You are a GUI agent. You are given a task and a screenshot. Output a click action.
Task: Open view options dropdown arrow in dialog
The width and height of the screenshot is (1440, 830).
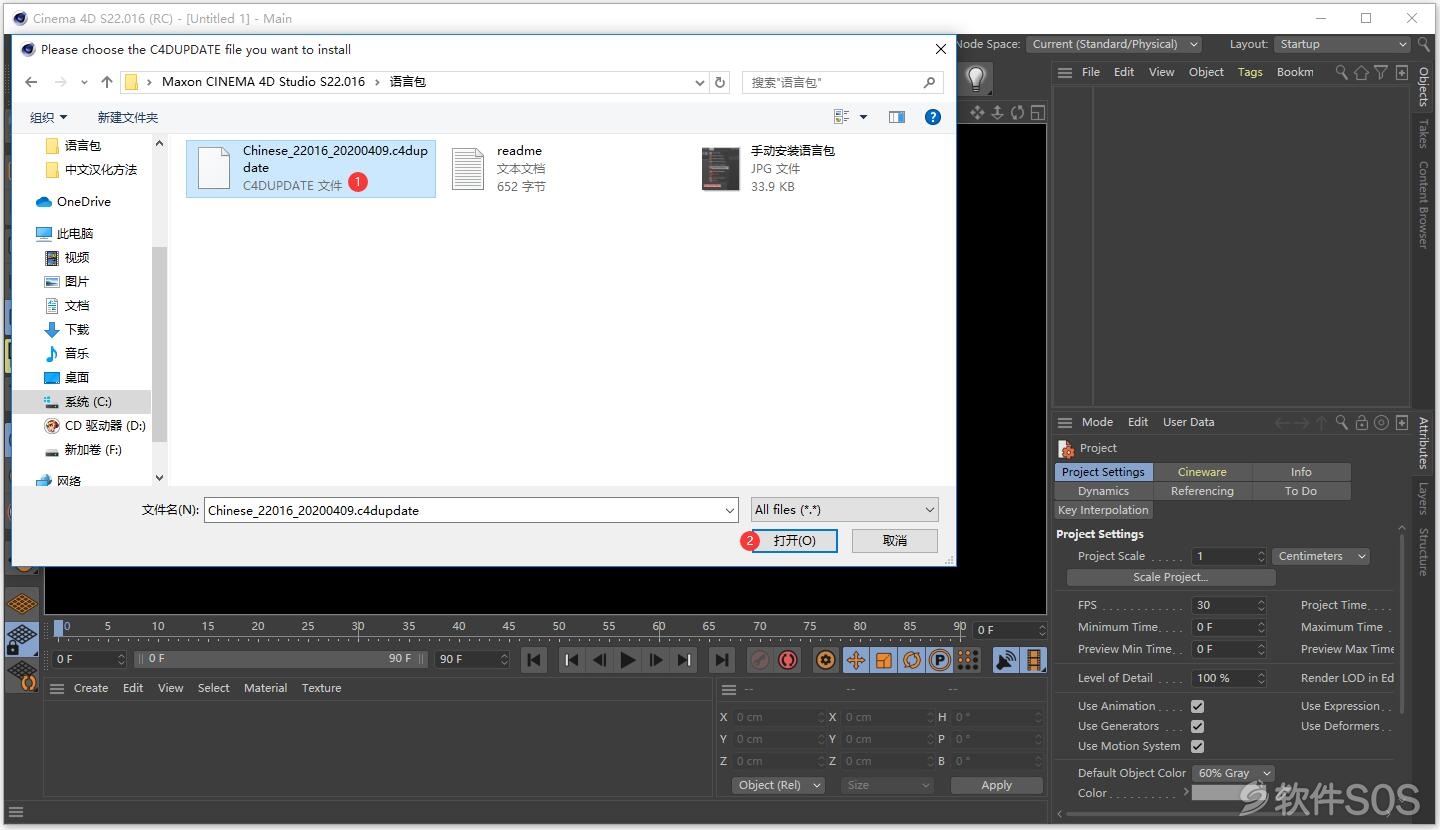click(864, 117)
